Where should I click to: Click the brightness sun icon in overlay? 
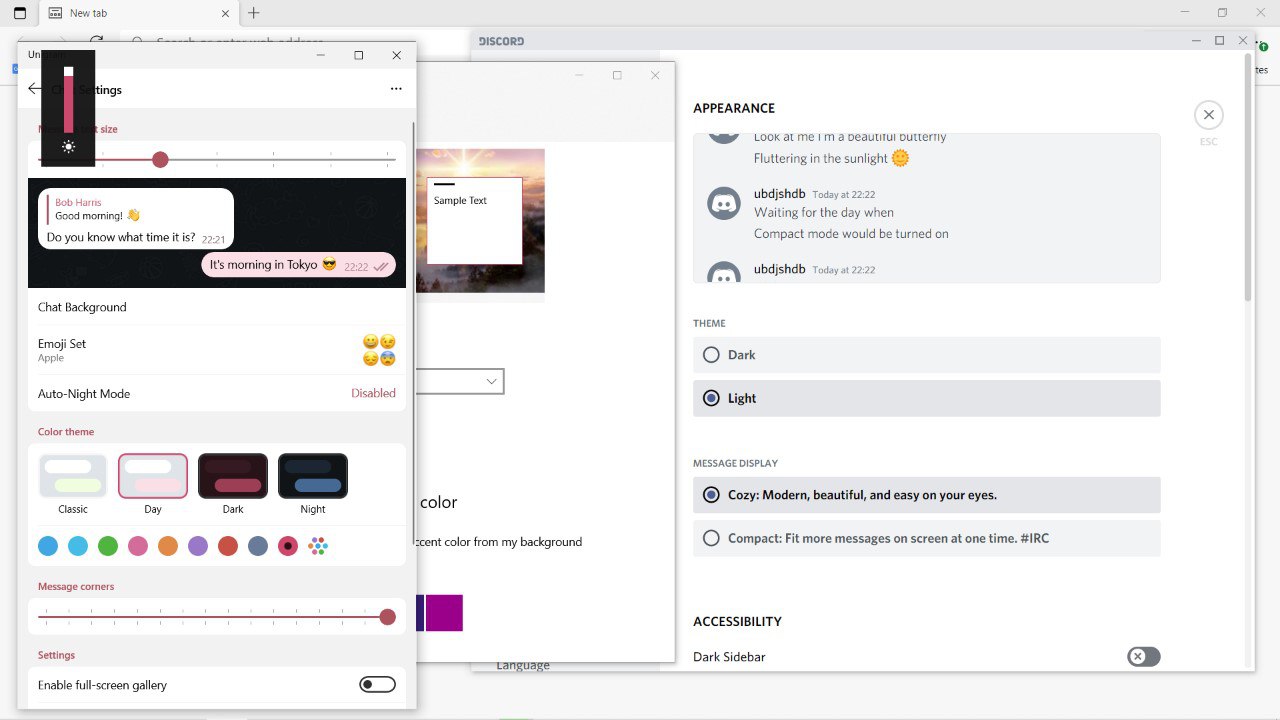point(68,147)
